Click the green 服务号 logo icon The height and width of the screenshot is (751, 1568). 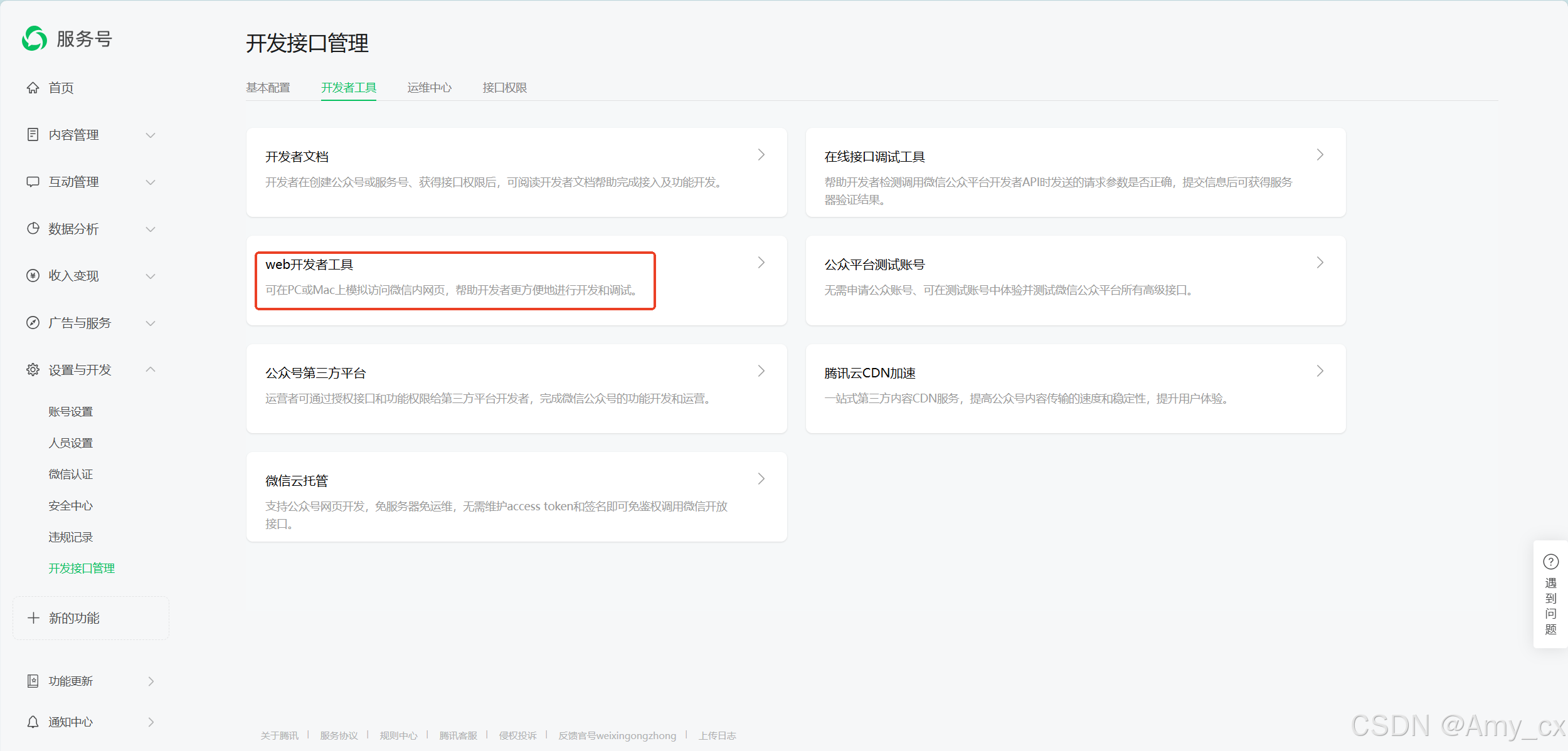34,39
